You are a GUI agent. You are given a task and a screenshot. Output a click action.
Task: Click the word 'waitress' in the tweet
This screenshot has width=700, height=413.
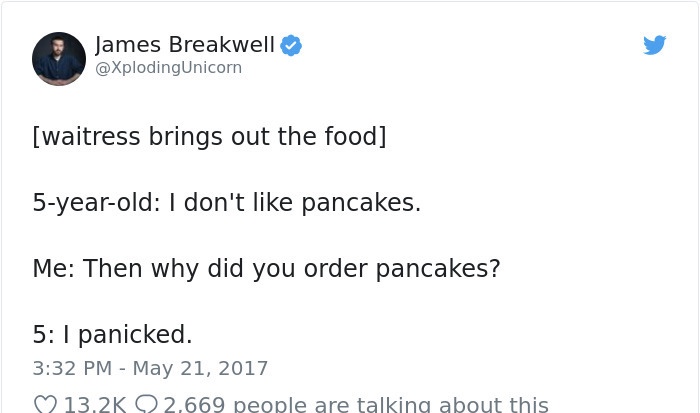coord(91,136)
